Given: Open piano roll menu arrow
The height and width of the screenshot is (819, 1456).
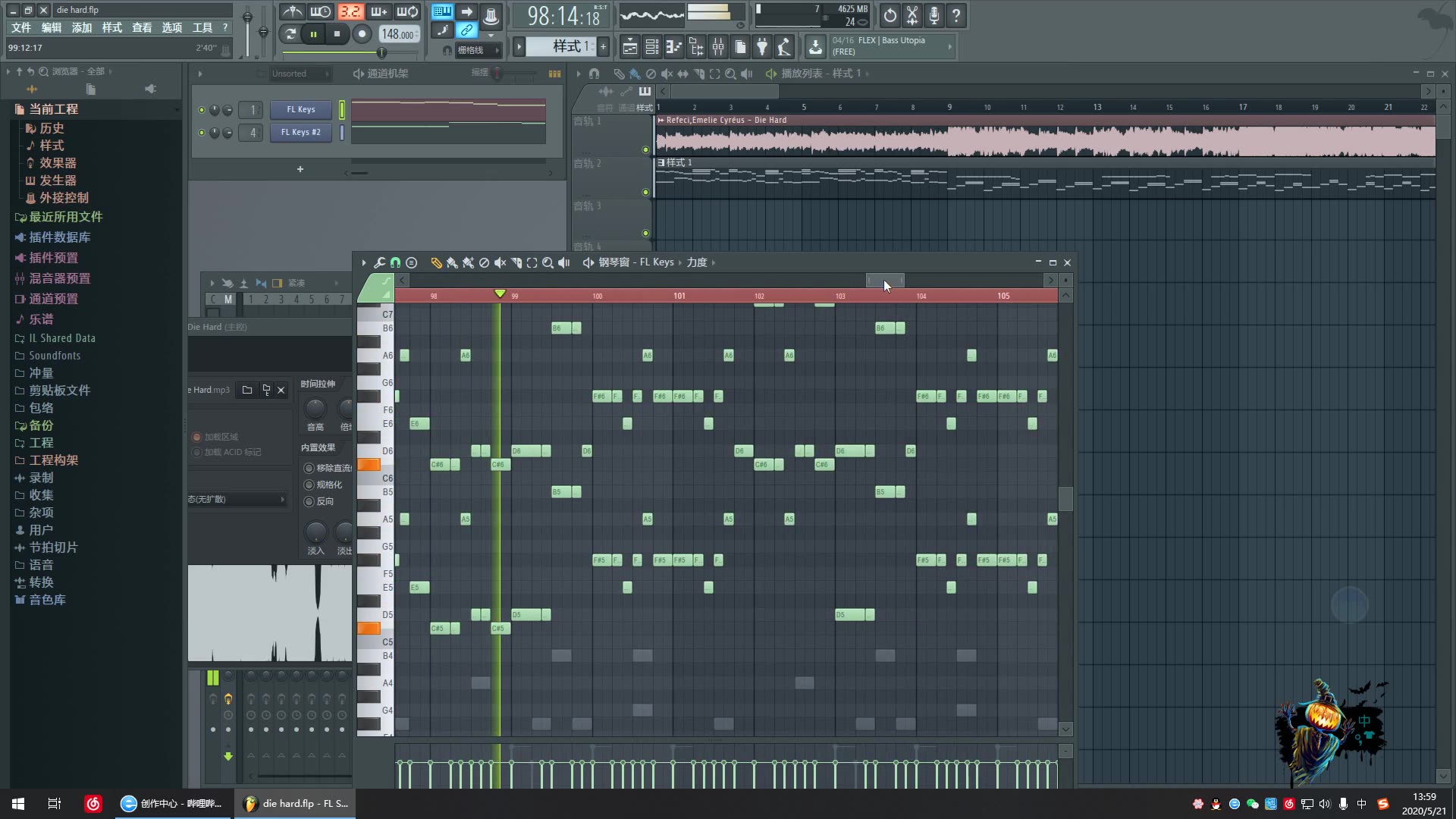Looking at the screenshot, I should coord(364,262).
